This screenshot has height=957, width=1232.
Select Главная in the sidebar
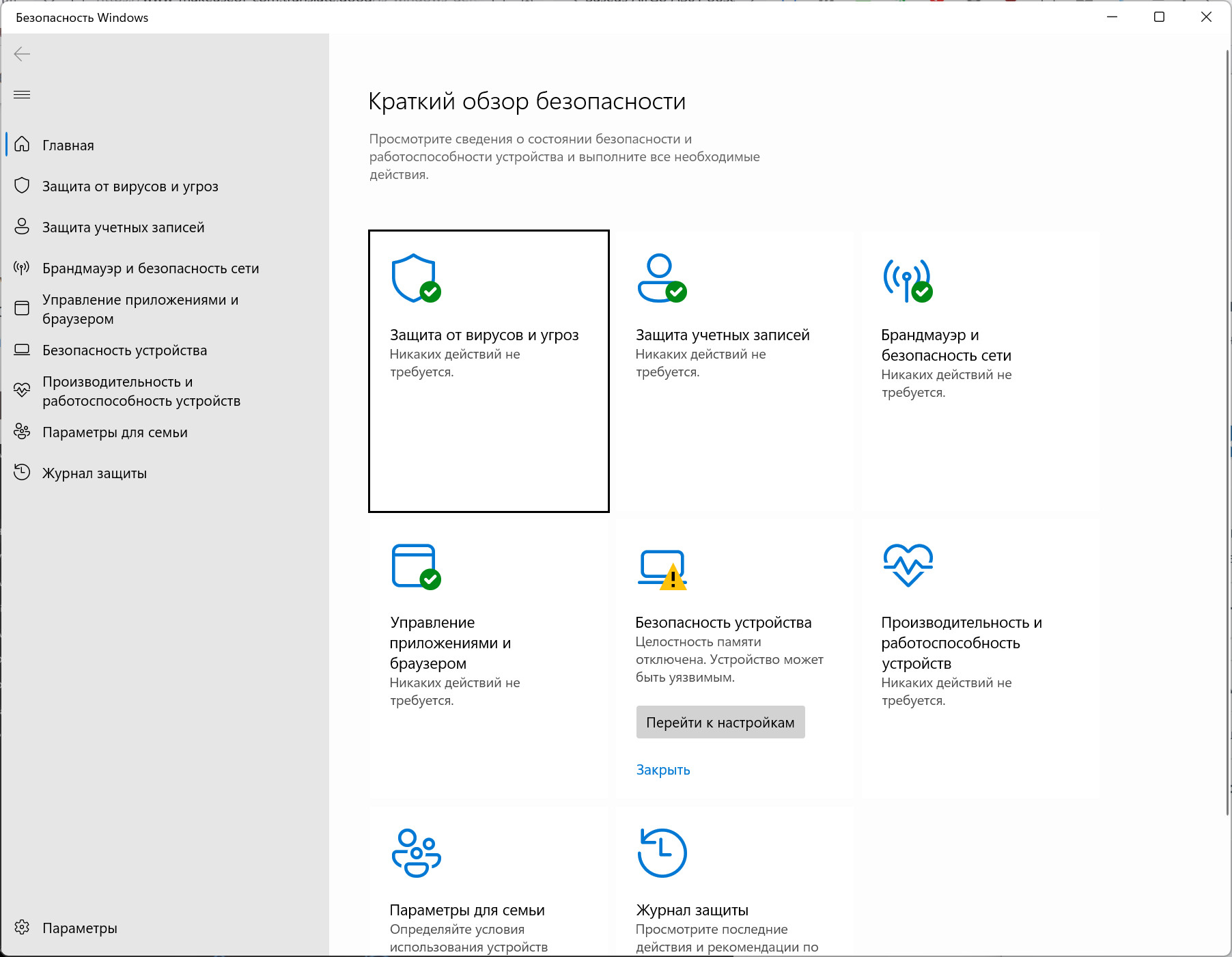[x=68, y=145]
